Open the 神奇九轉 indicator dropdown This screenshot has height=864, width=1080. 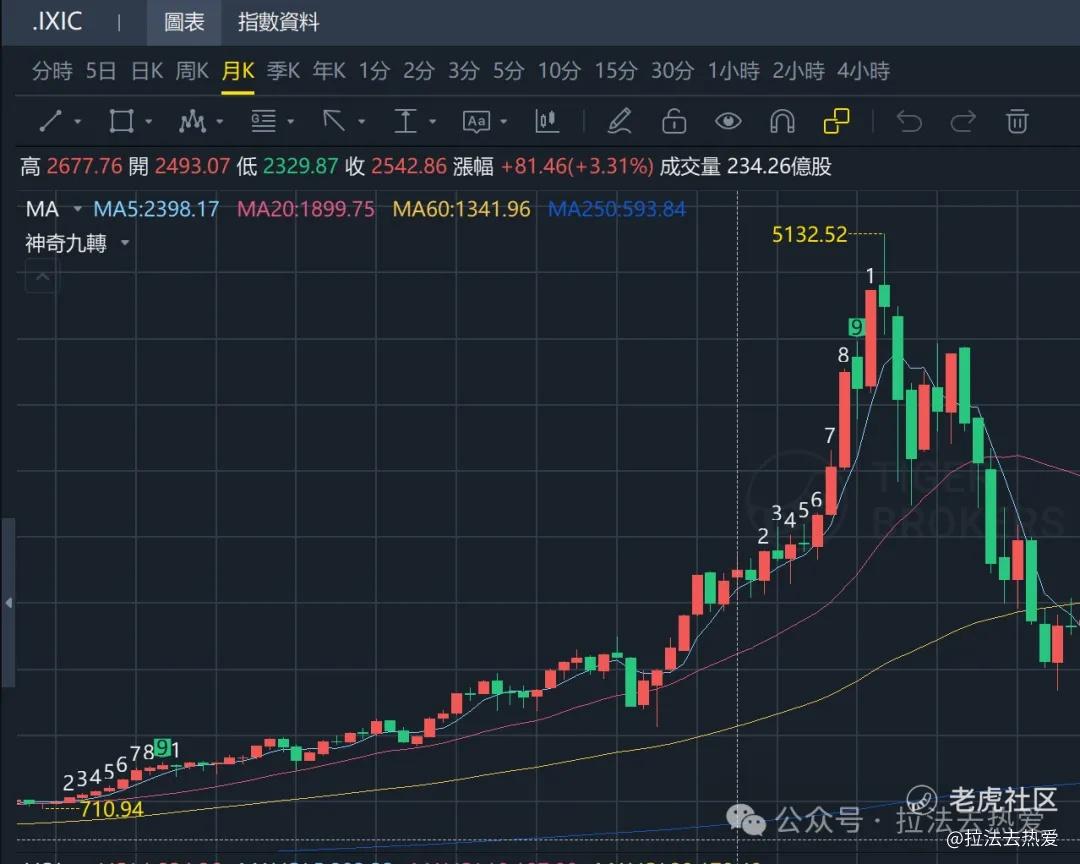pyautogui.click(x=125, y=243)
